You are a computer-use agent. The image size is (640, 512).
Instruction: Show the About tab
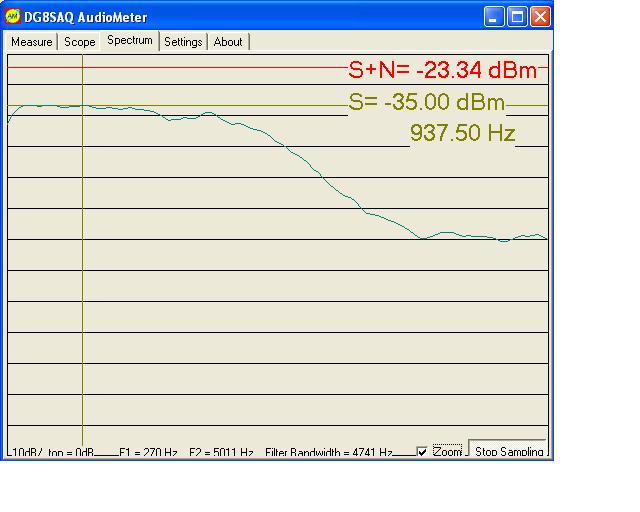pos(228,42)
